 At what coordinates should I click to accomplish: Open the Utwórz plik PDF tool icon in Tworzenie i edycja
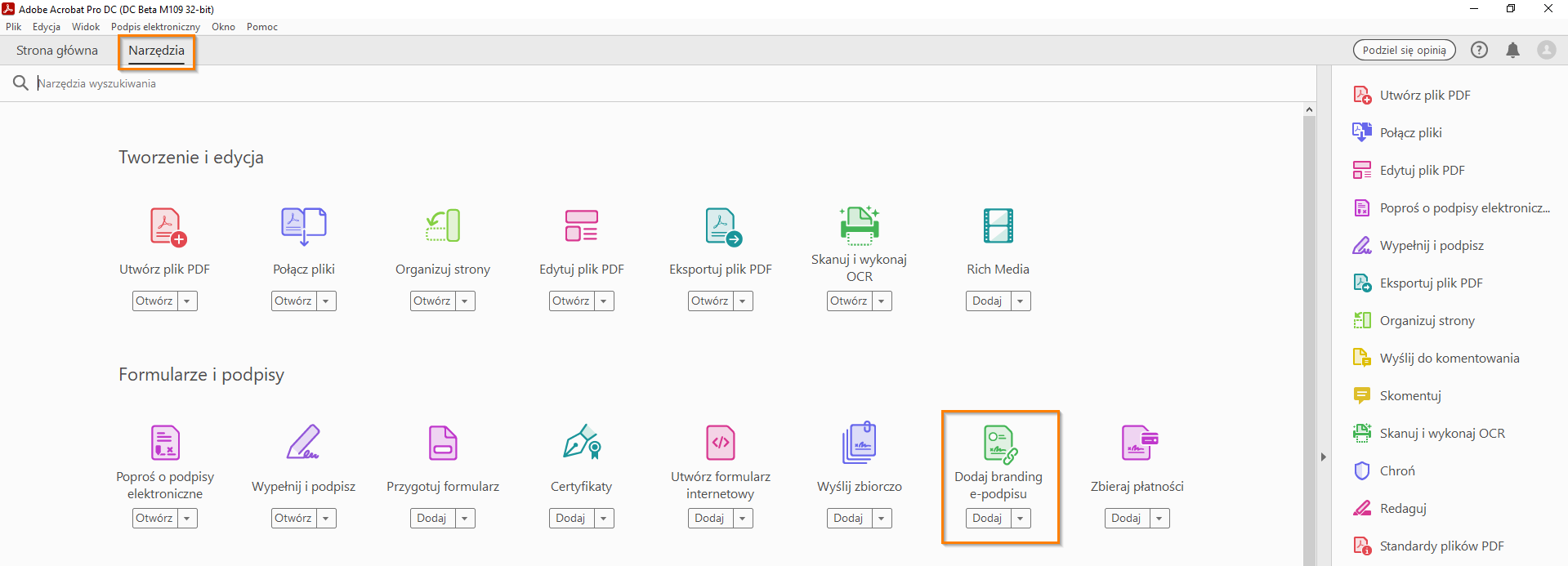pos(168,226)
